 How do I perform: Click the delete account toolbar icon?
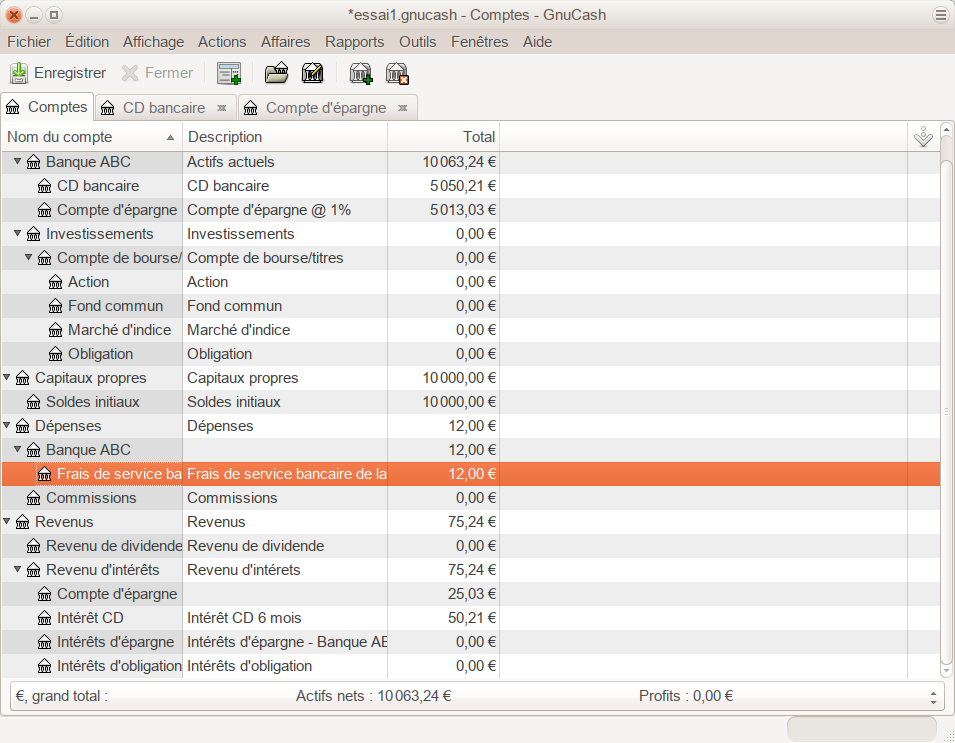pos(397,73)
